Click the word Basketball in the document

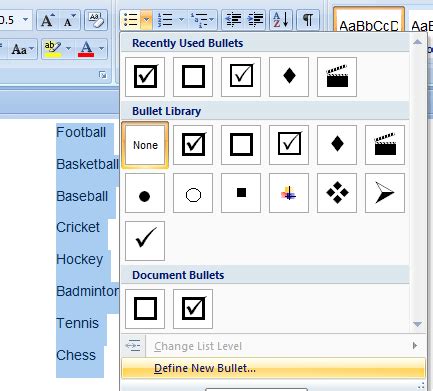point(87,164)
